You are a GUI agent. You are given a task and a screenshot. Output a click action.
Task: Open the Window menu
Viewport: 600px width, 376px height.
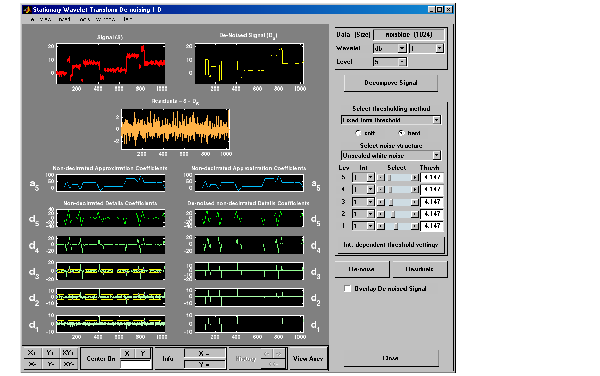(x=105, y=19)
